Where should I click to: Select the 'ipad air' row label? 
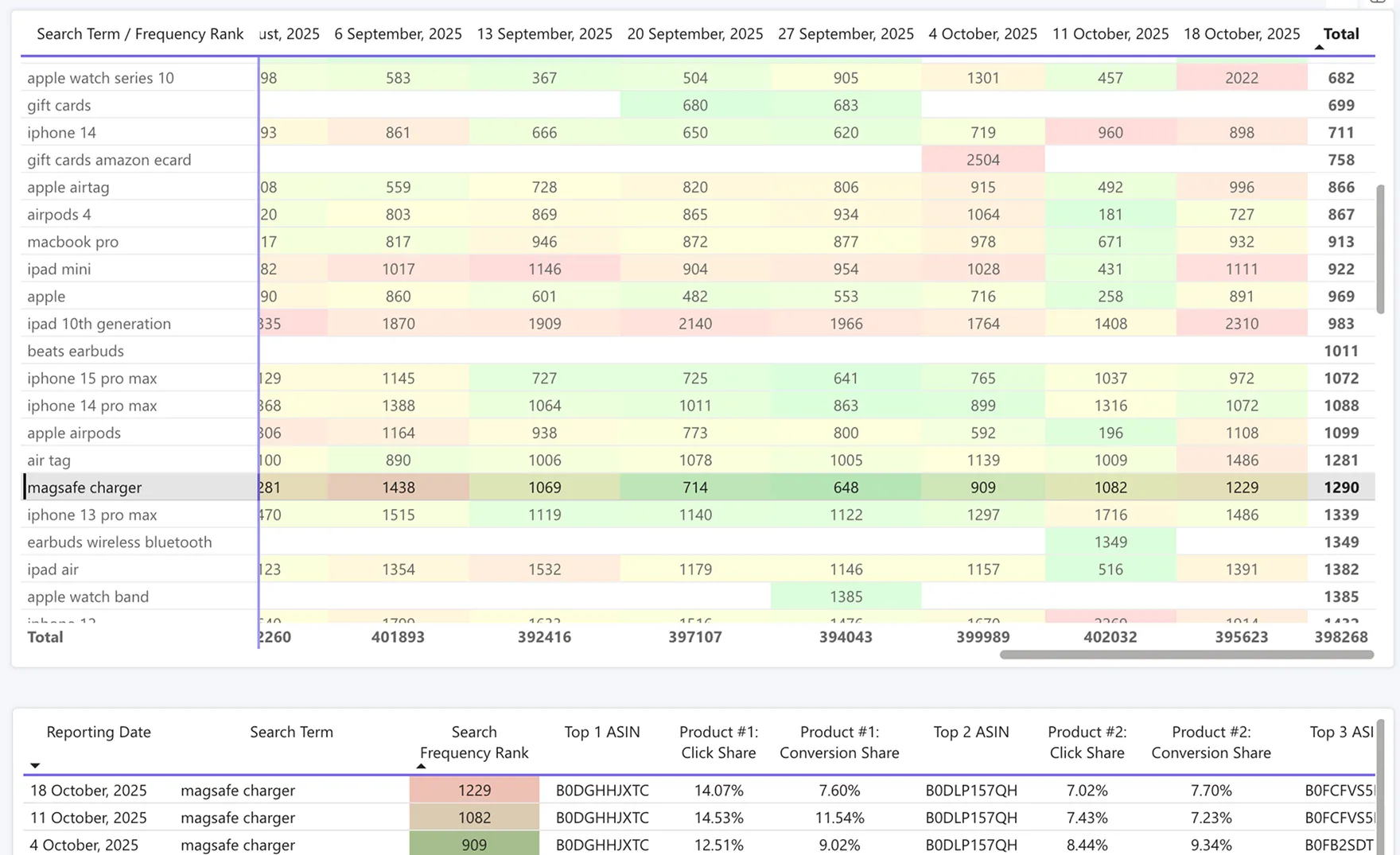pyautogui.click(x=52, y=569)
